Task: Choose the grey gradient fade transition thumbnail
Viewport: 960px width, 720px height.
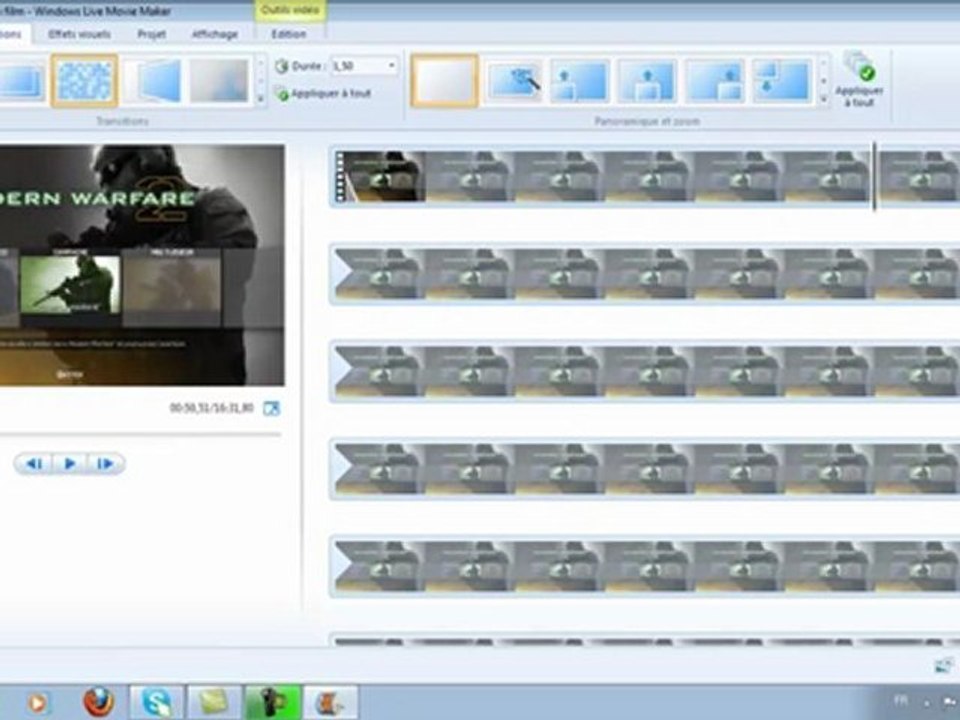Action: 219,80
